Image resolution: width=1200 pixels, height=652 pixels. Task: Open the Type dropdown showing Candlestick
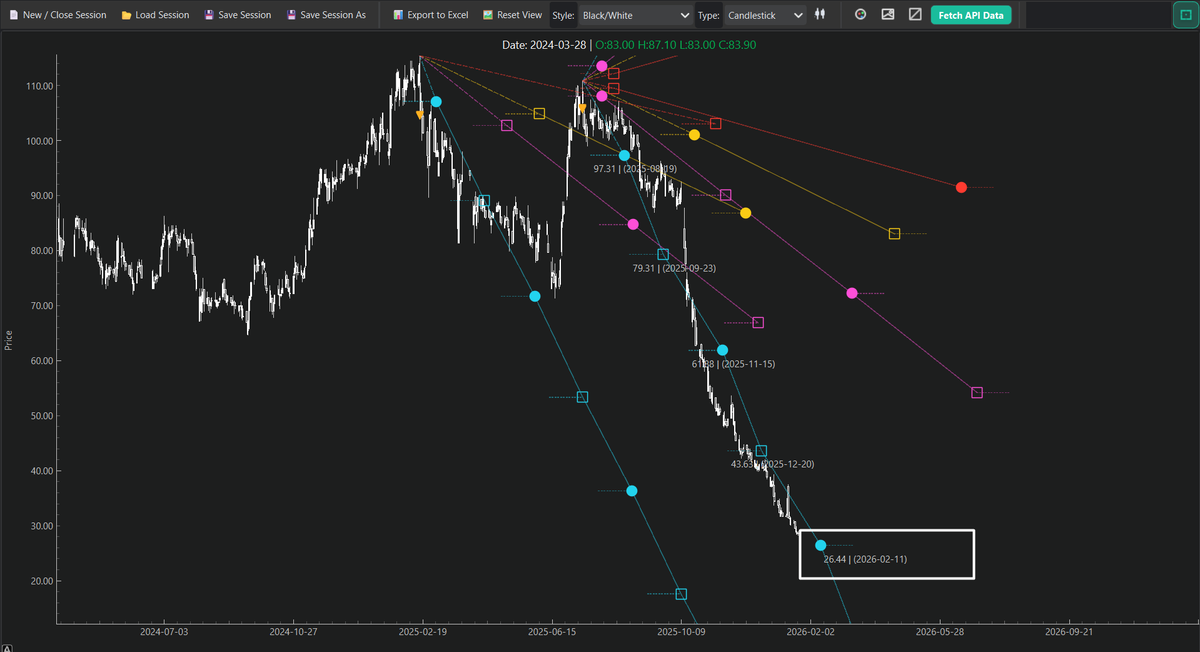[x=765, y=15]
